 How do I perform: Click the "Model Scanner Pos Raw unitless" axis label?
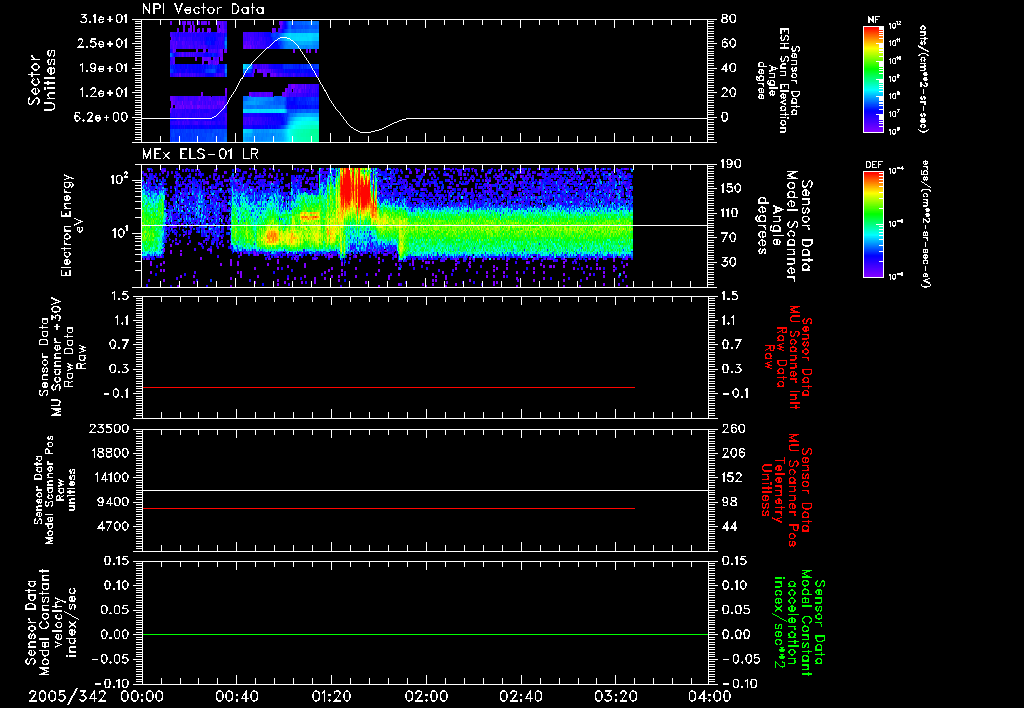(54, 490)
